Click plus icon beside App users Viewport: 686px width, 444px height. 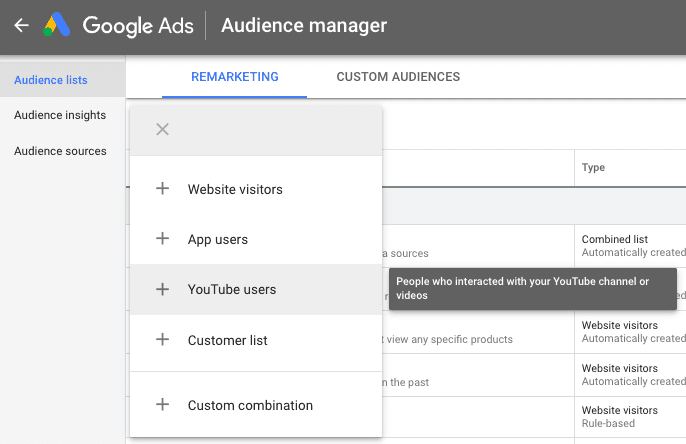tap(163, 239)
